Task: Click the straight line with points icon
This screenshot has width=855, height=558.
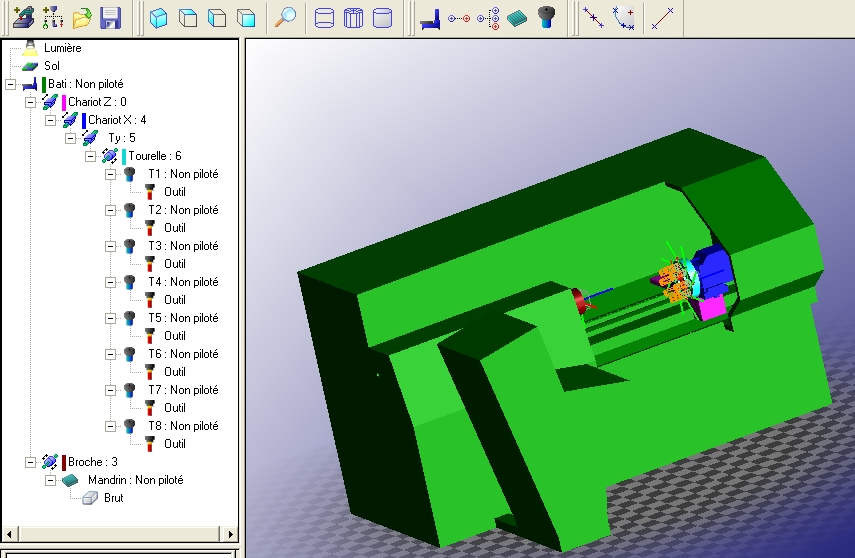Action: tap(593, 18)
